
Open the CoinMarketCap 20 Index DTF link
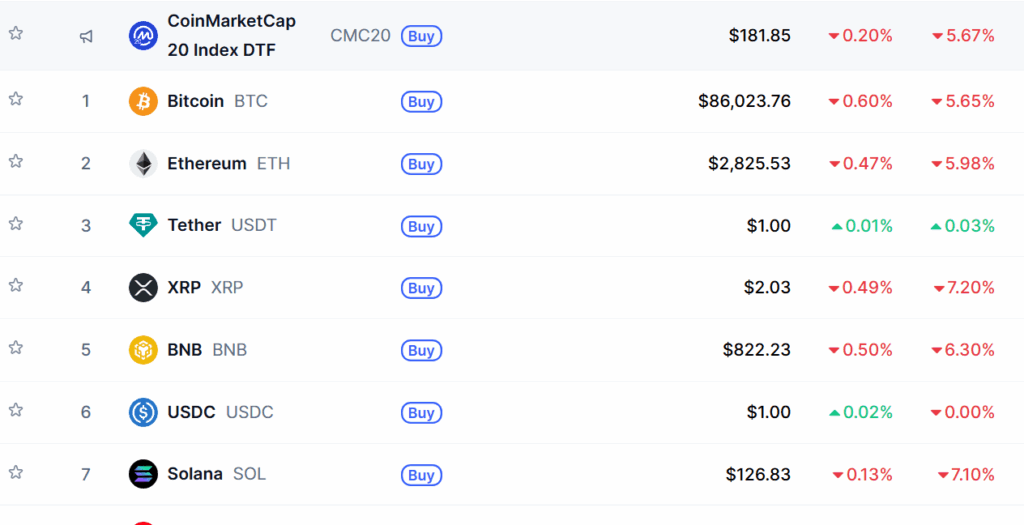pyautogui.click(x=231, y=35)
